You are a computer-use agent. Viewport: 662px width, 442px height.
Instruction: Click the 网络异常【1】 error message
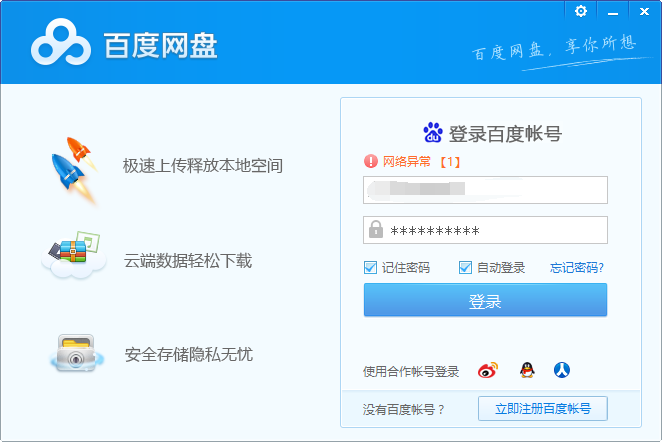click(421, 162)
